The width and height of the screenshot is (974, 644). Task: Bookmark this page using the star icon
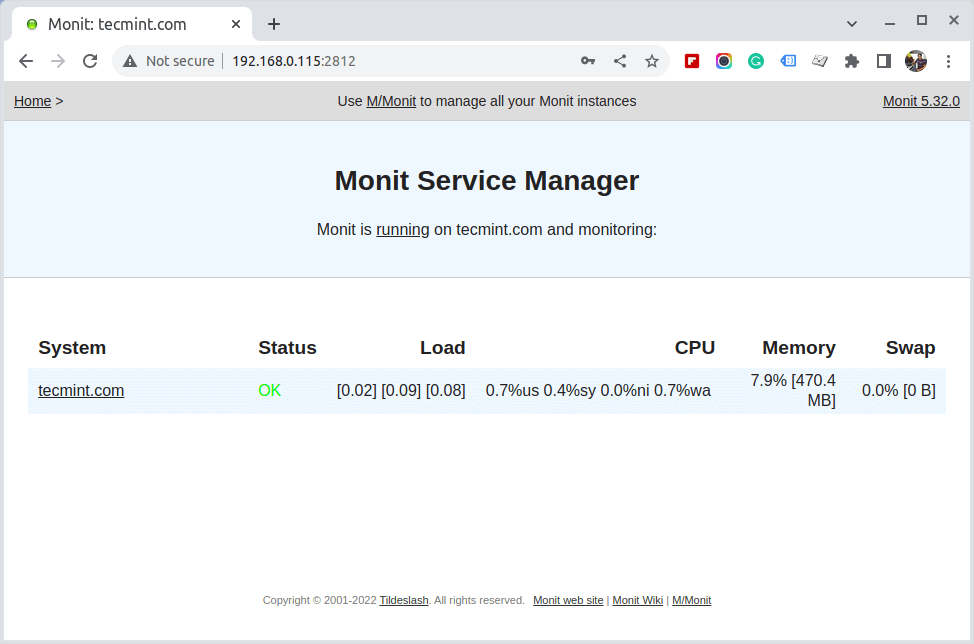652,61
